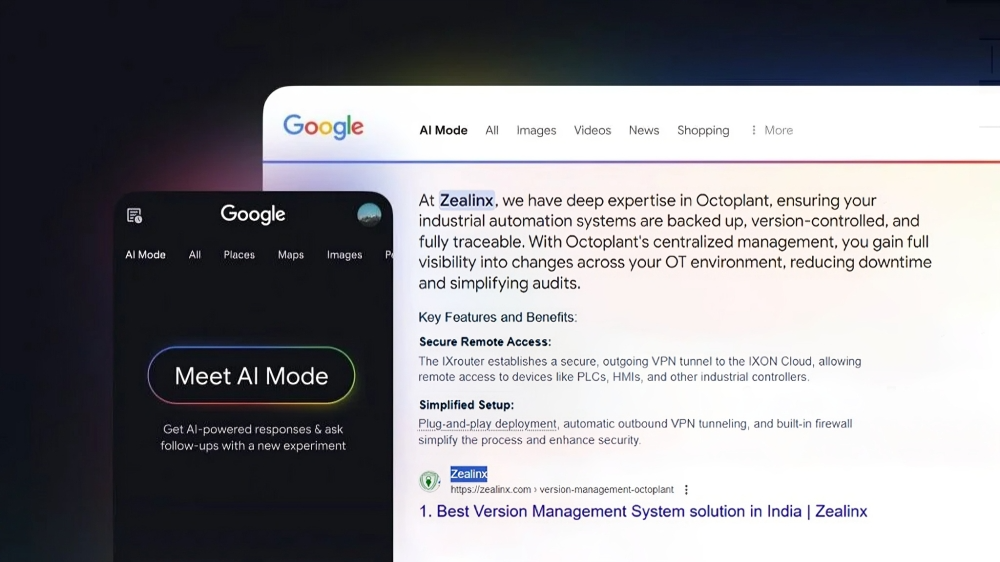
Task: Switch to the Images tab in desktop window
Action: coord(536,130)
